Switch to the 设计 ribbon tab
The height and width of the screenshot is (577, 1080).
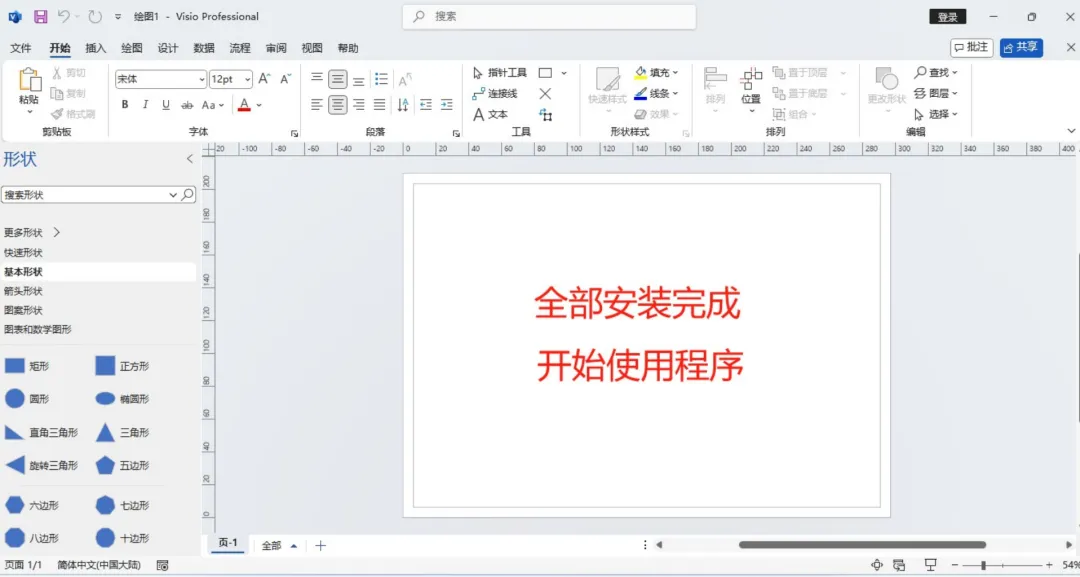(x=167, y=48)
